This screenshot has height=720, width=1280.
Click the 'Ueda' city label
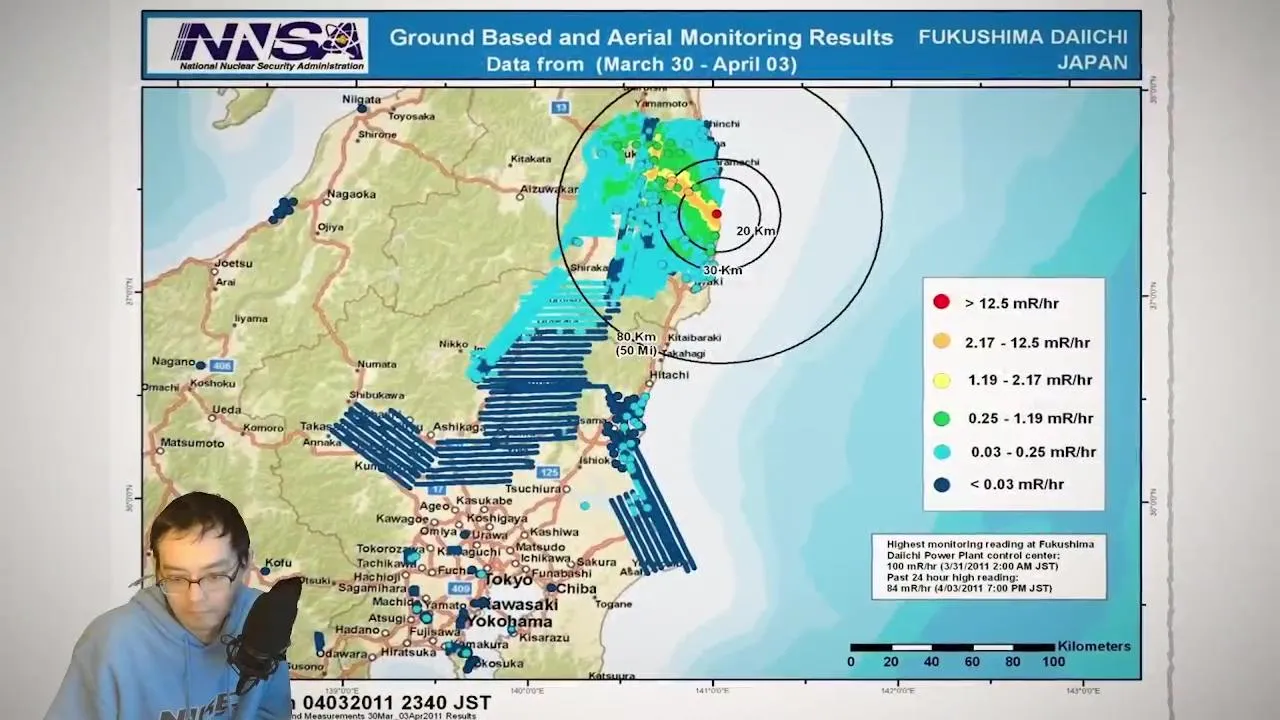click(226, 409)
